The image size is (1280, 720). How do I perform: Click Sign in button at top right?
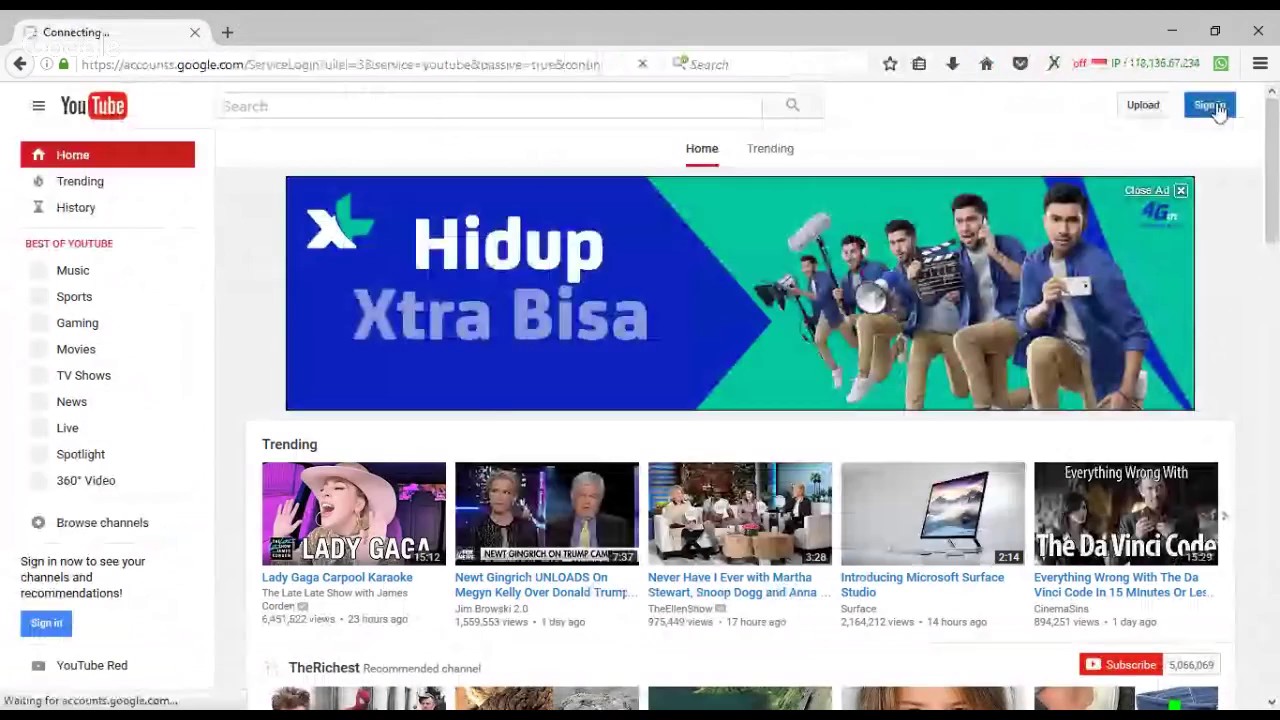[x=1209, y=105]
